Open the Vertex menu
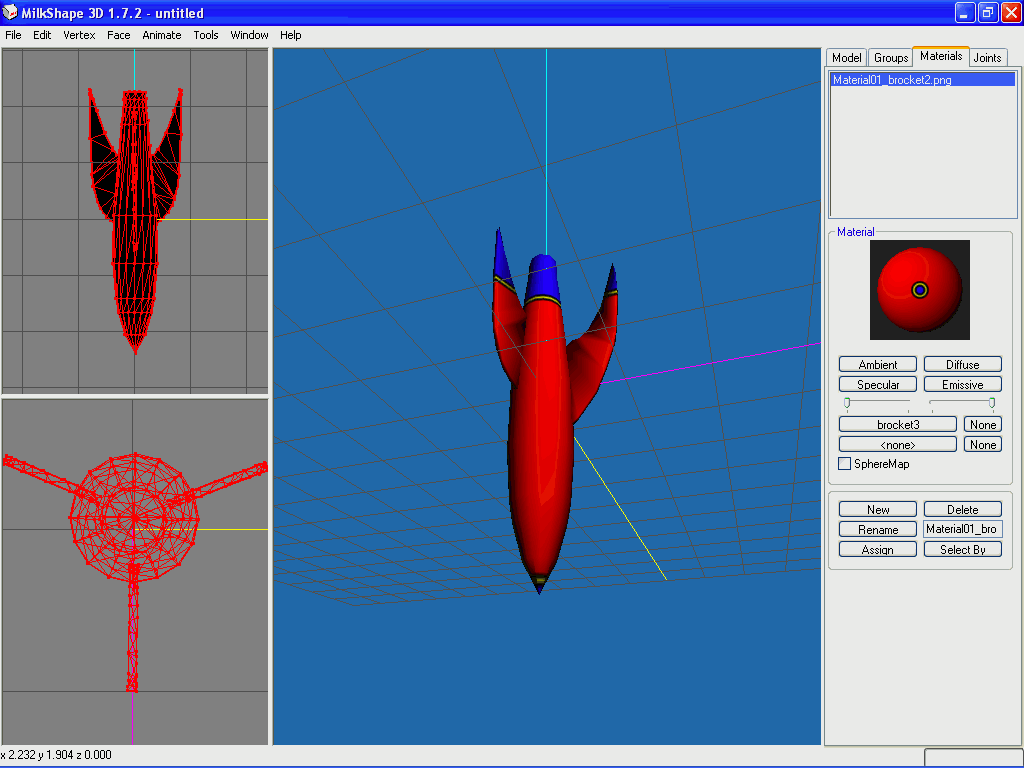This screenshot has width=1024, height=768. (x=79, y=35)
